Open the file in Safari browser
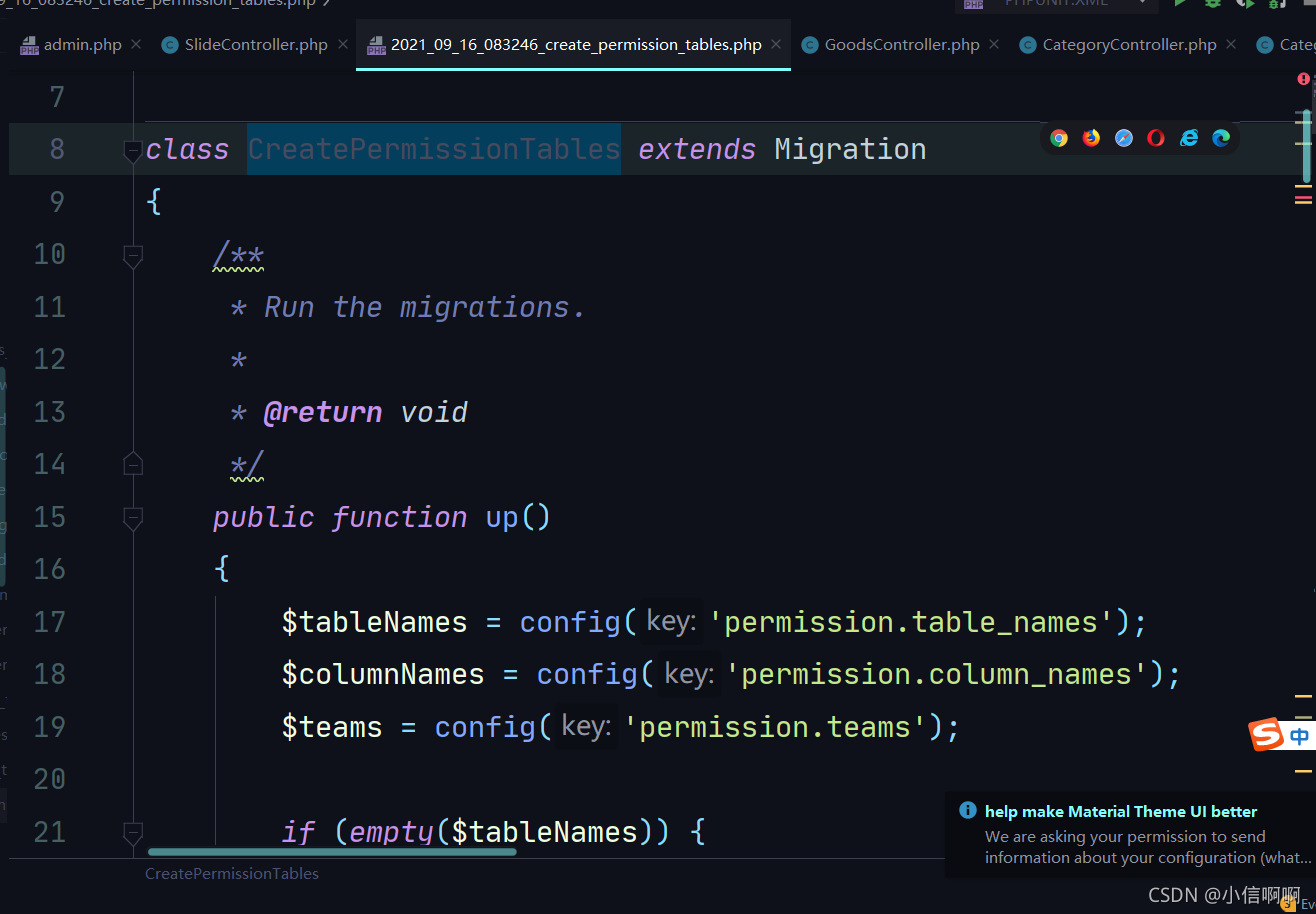 pyautogui.click(x=1124, y=138)
